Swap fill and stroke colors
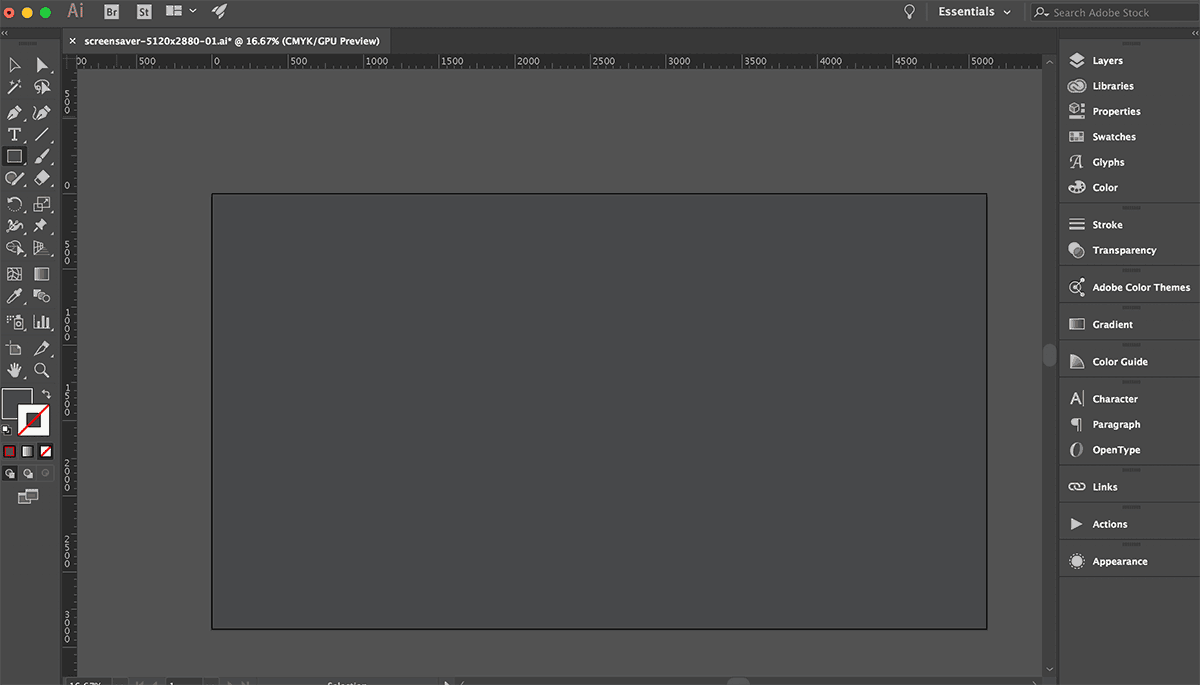 [x=46, y=394]
